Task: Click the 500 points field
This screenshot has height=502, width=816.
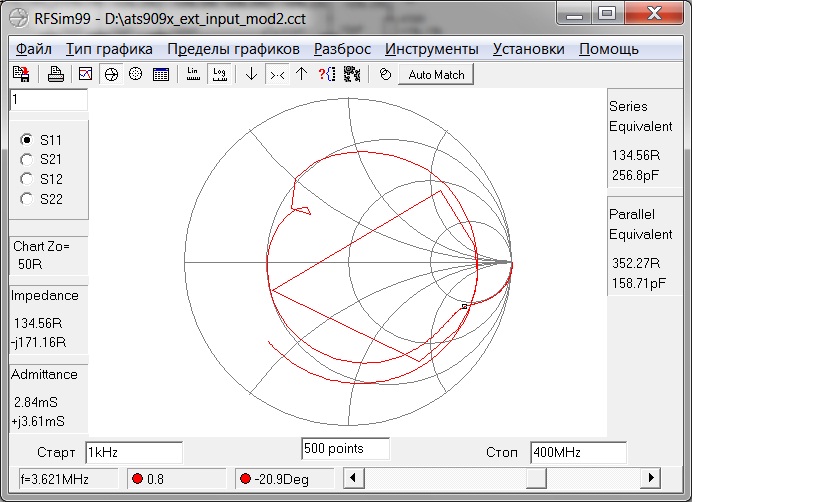Action: (345, 448)
